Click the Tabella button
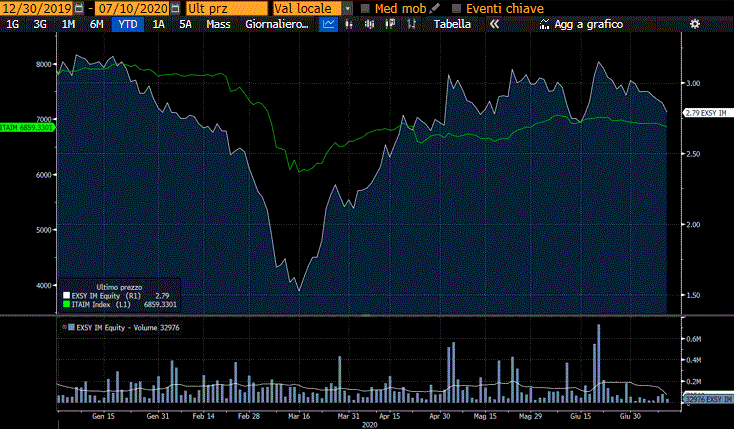Viewport: 734px width, 429px height. 452,24
